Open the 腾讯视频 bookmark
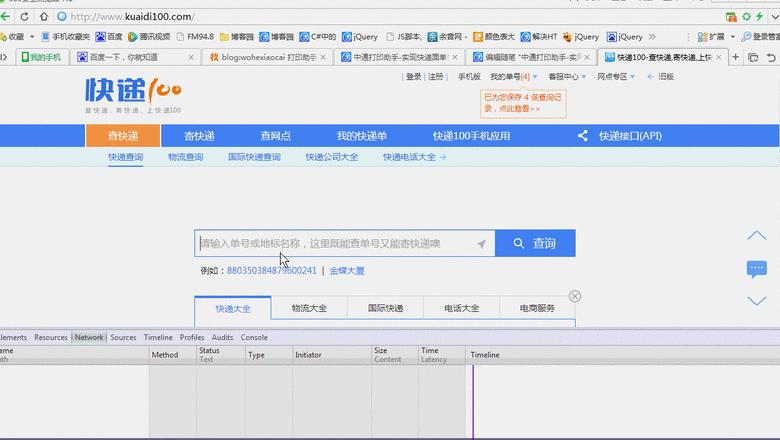The width and height of the screenshot is (780, 440). [x=149, y=37]
